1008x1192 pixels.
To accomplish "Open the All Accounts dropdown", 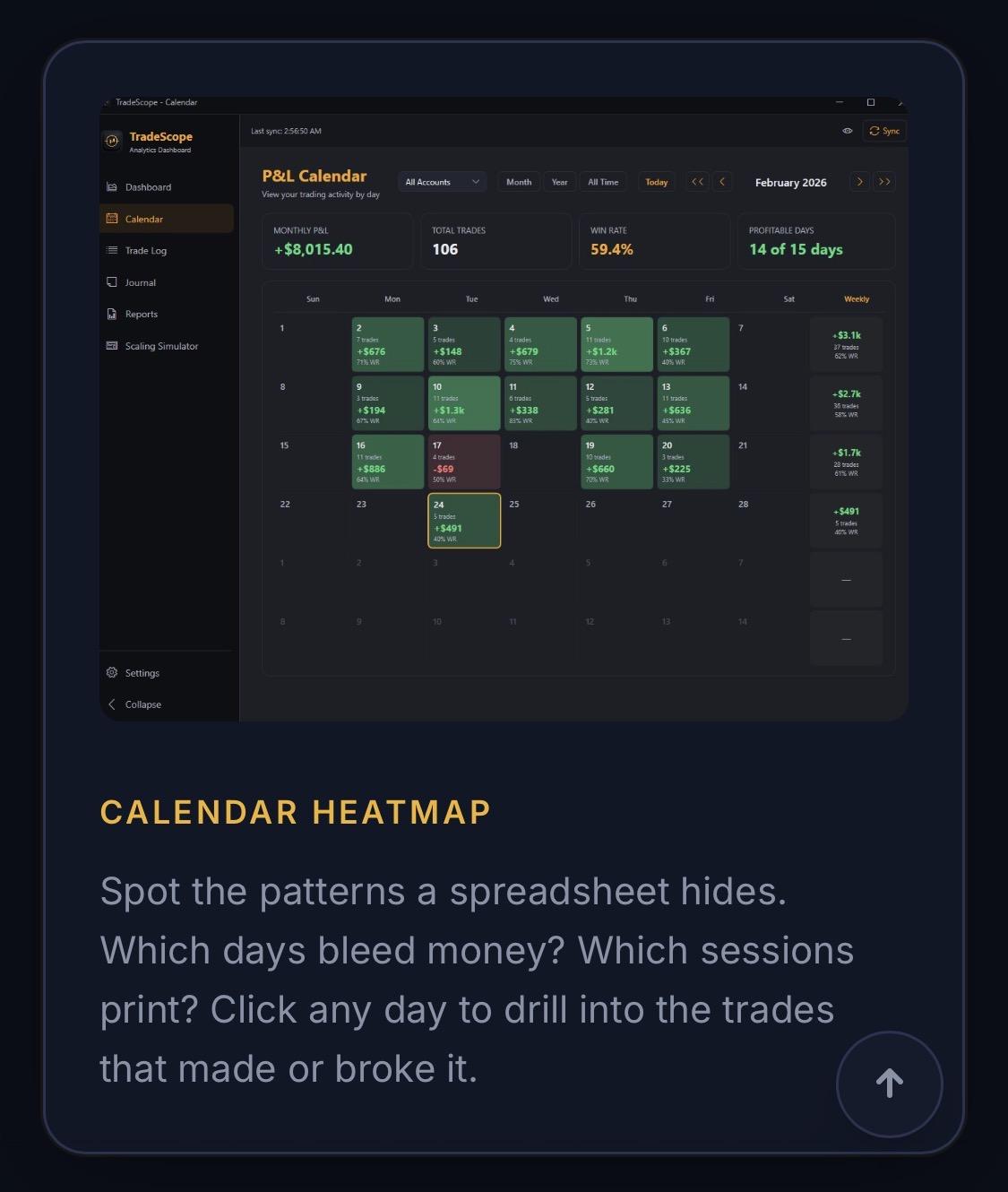I will [x=442, y=182].
